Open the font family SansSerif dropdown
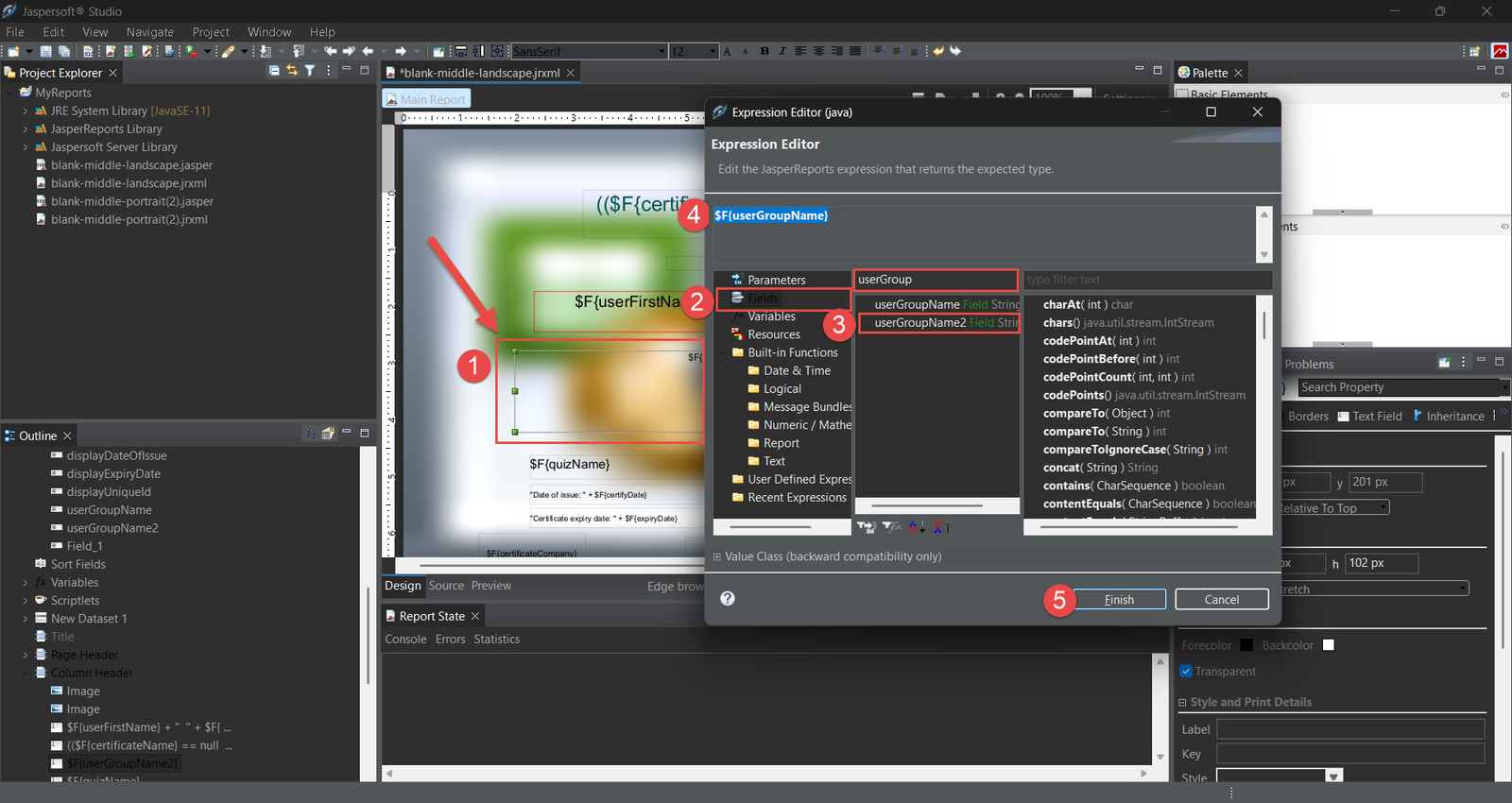The height and width of the screenshot is (803, 1512). click(x=661, y=51)
